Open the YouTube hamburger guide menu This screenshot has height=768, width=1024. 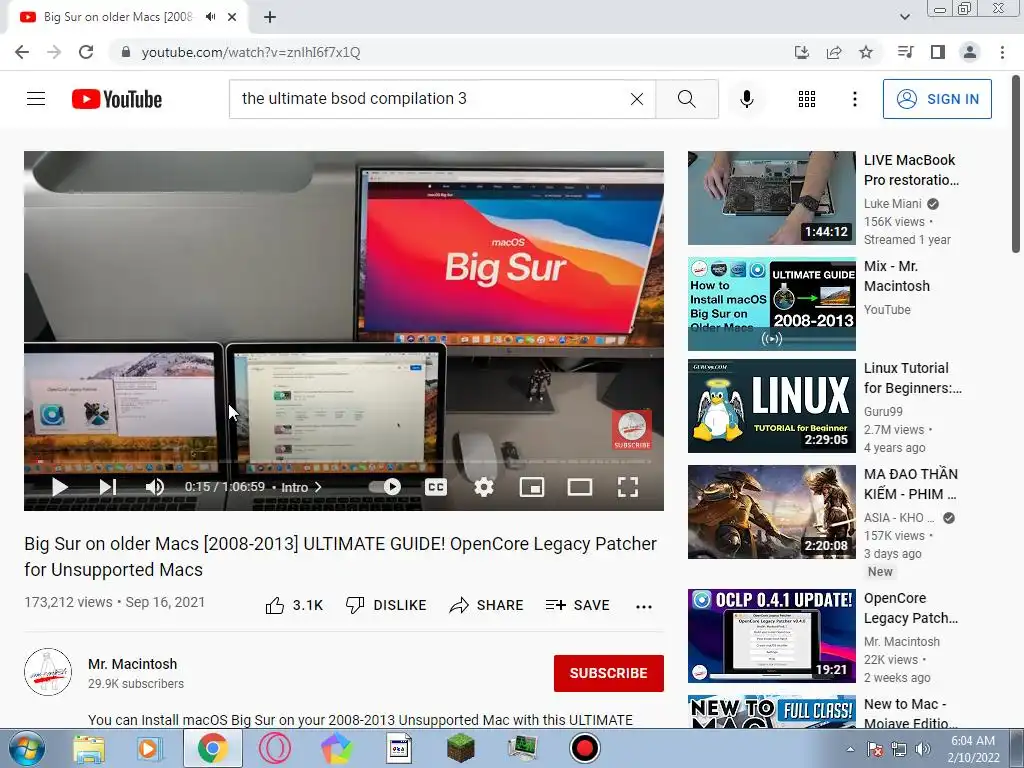pyautogui.click(x=36, y=99)
